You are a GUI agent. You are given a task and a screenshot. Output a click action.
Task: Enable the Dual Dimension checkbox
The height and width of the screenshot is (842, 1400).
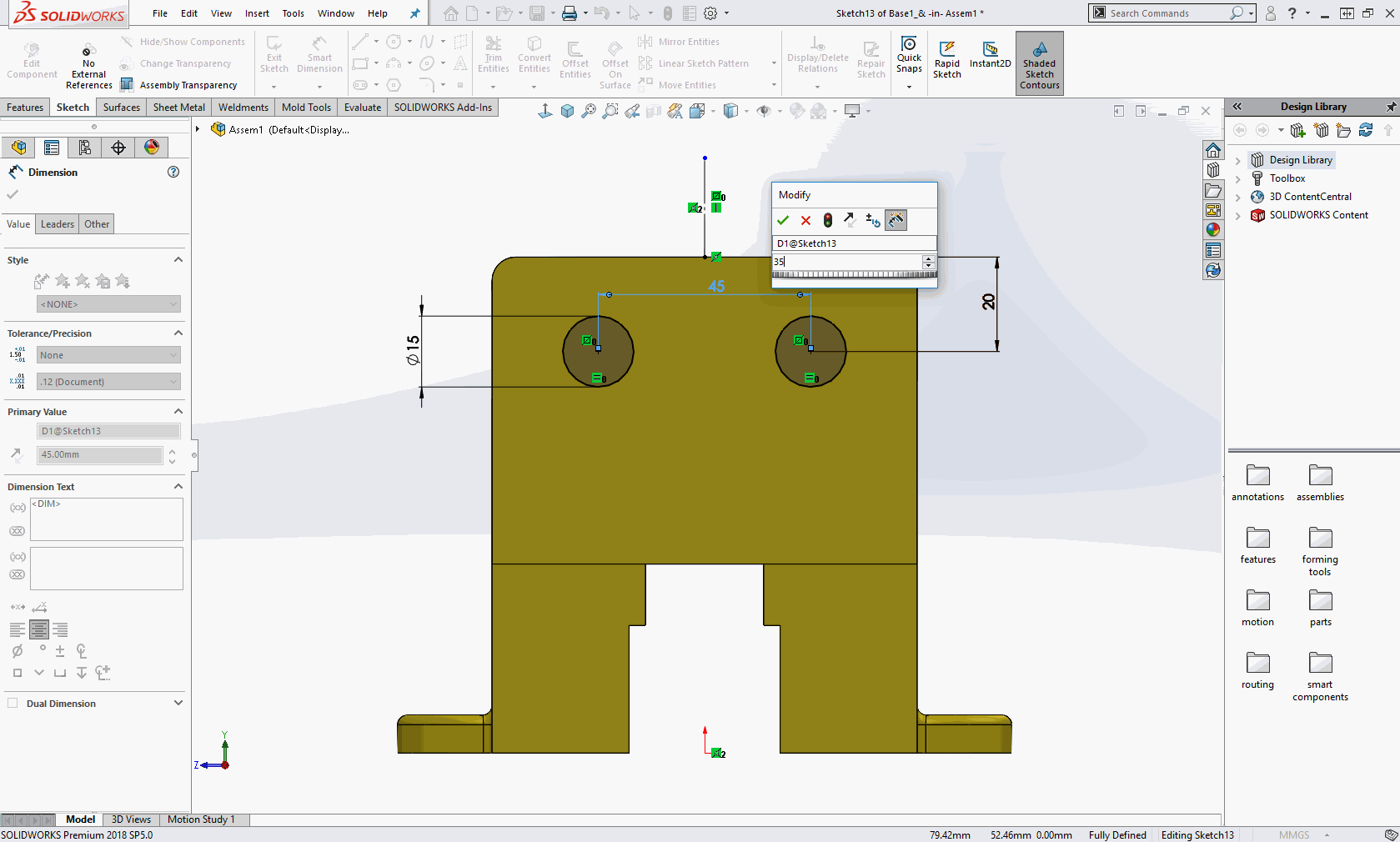pyautogui.click(x=13, y=703)
